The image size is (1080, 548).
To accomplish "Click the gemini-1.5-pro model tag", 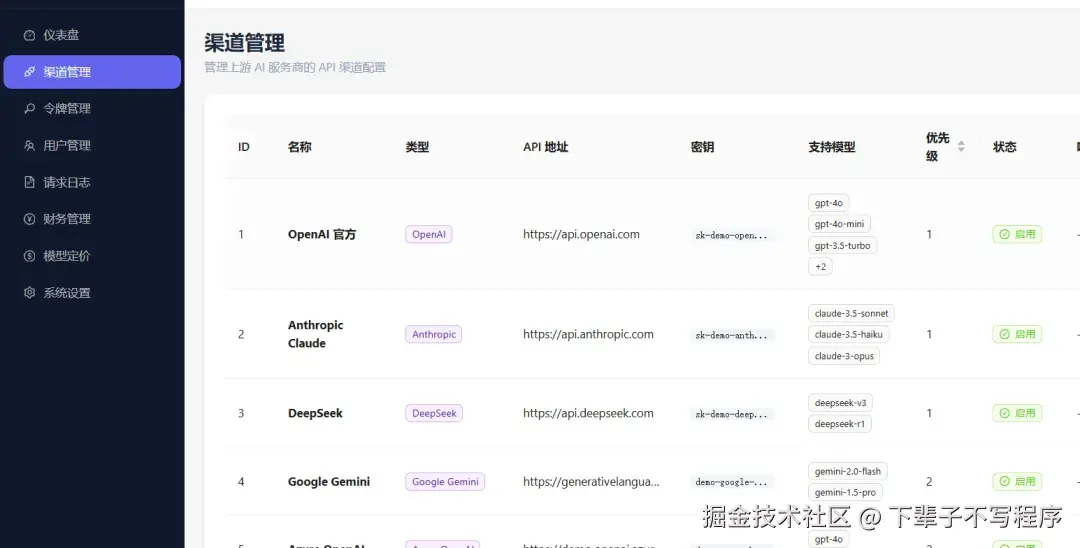I will [845, 492].
